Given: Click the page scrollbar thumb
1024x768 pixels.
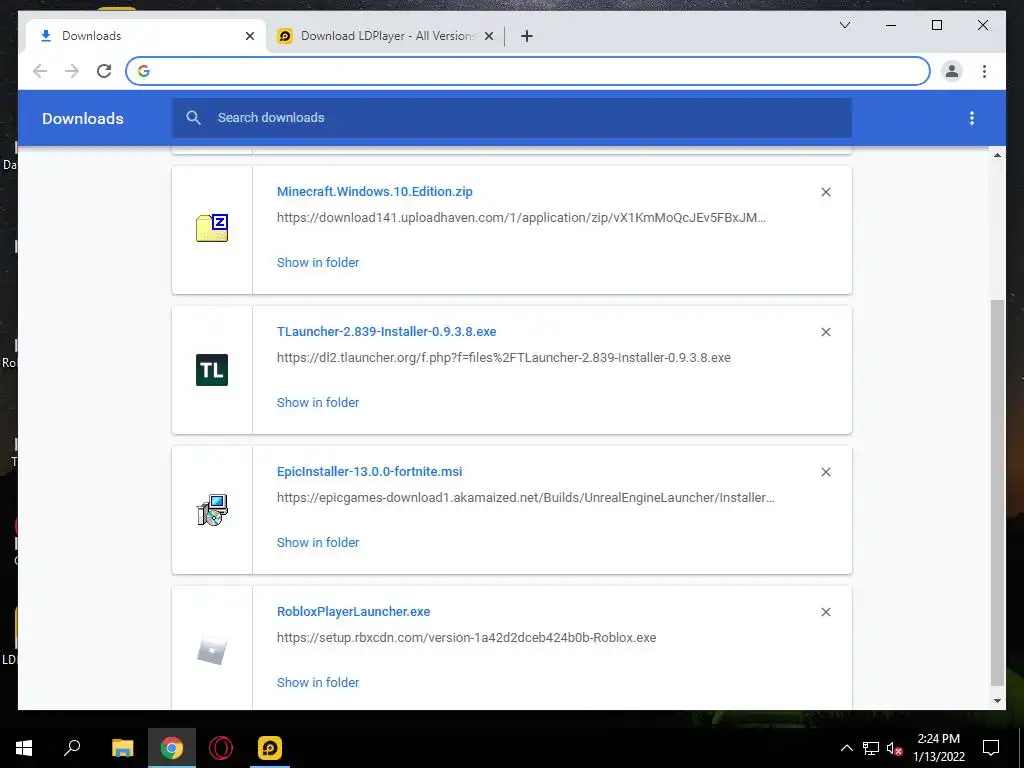Looking at the screenshot, I should coord(997,493).
